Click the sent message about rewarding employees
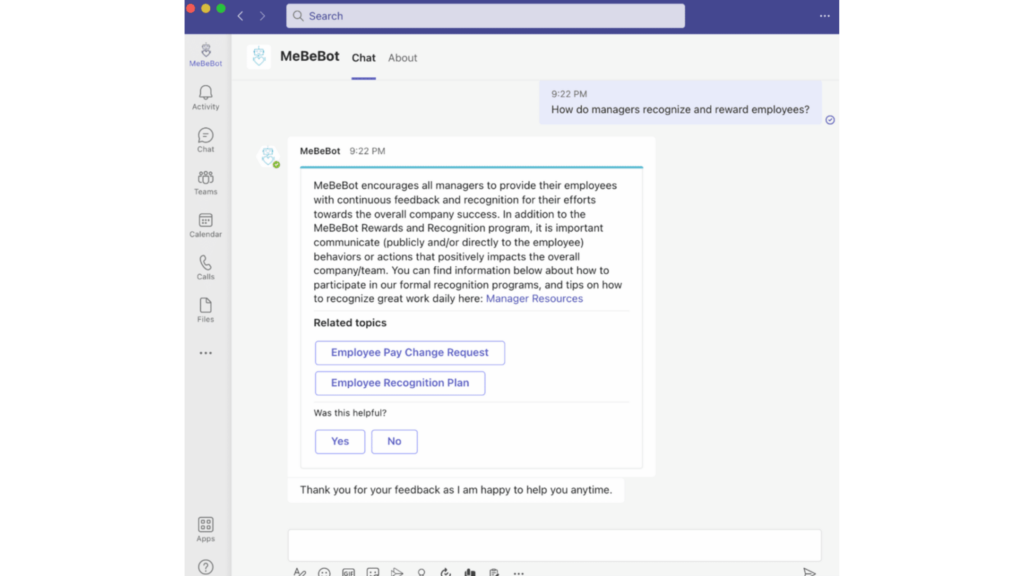 pyautogui.click(x=680, y=102)
